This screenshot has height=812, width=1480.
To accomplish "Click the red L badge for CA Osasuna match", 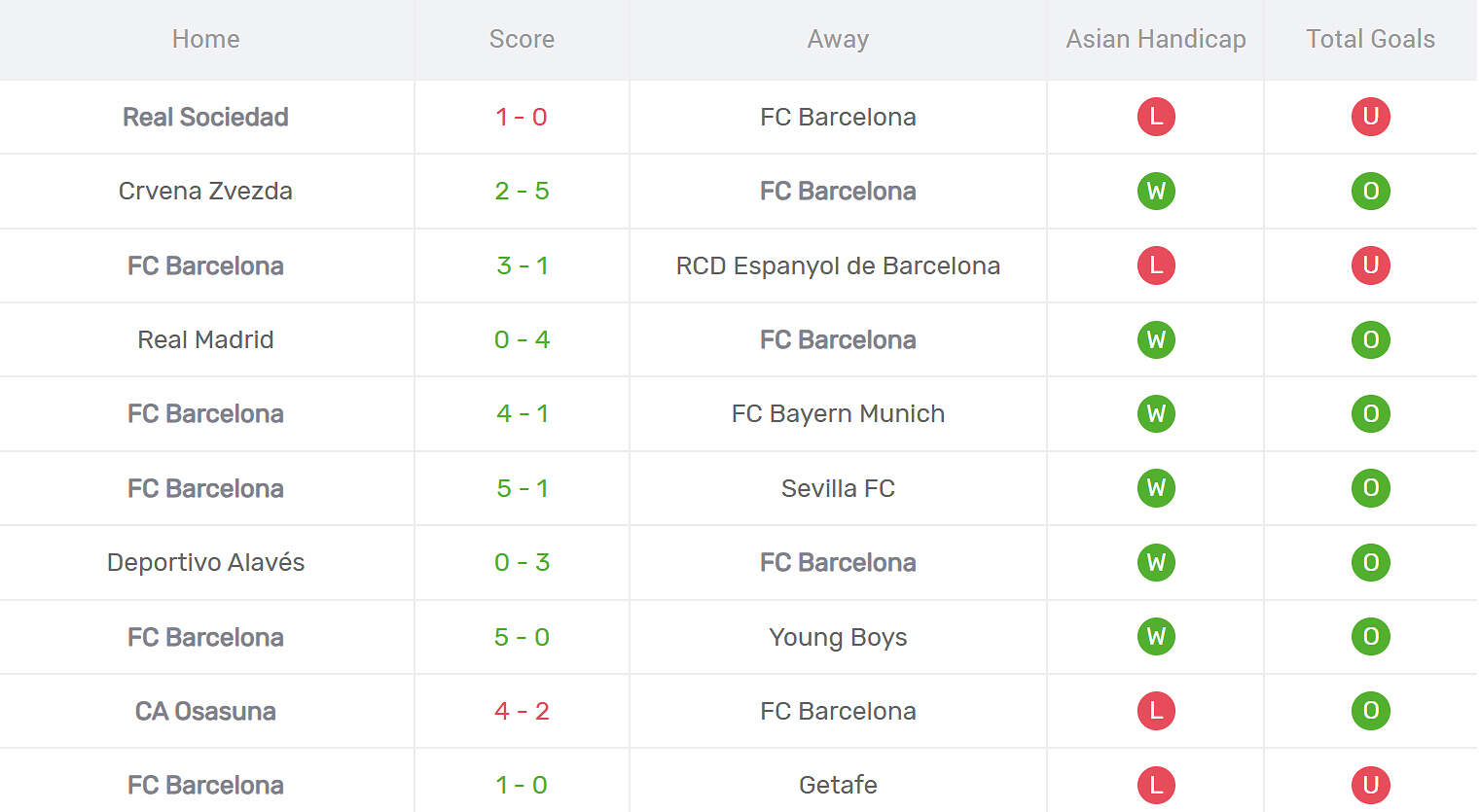I will click(1156, 711).
